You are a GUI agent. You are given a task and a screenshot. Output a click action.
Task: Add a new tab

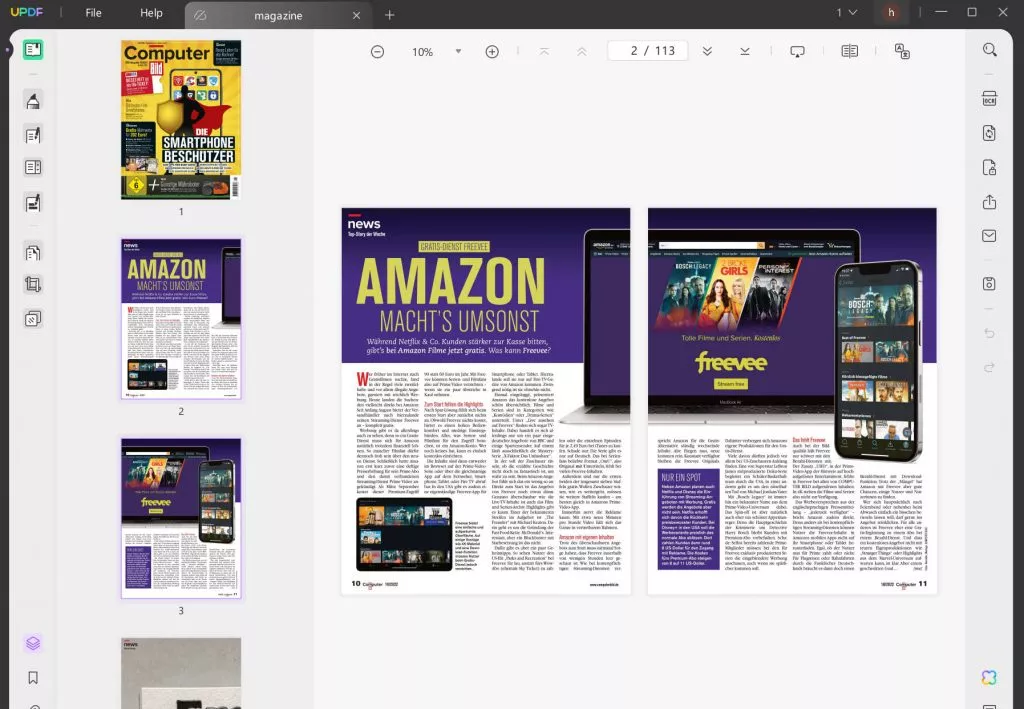tap(390, 15)
